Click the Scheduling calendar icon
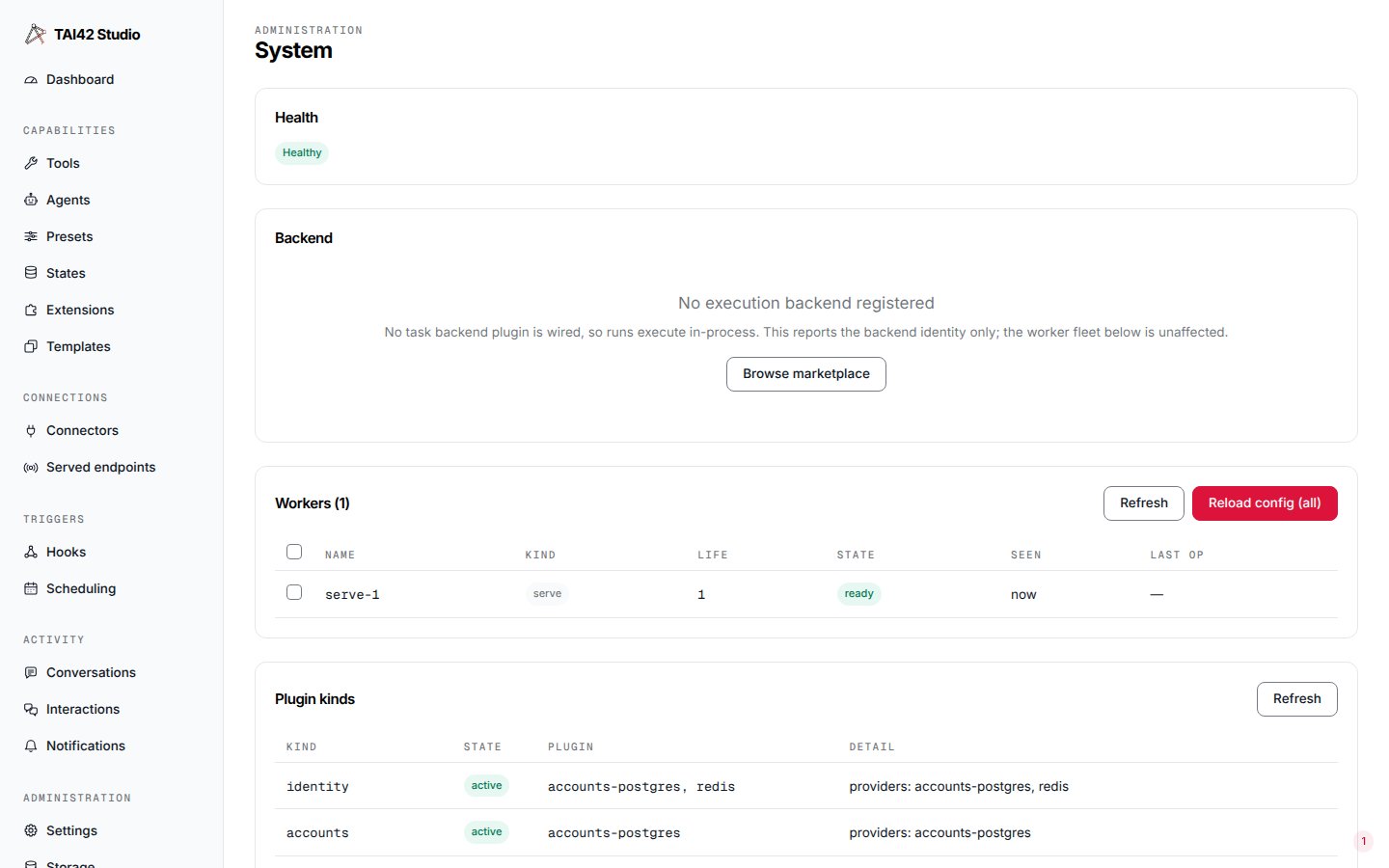Image resolution: width=1389 pixels, height=868 pixels. tap(31, 589)
